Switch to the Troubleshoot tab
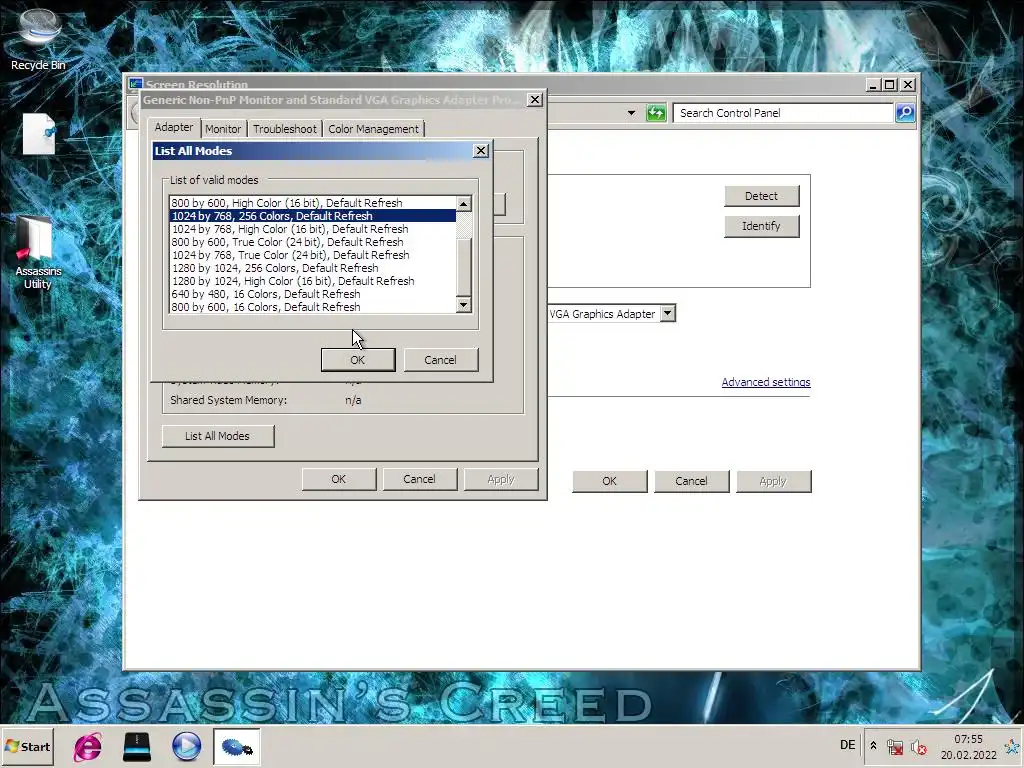 tap(285, 129)
